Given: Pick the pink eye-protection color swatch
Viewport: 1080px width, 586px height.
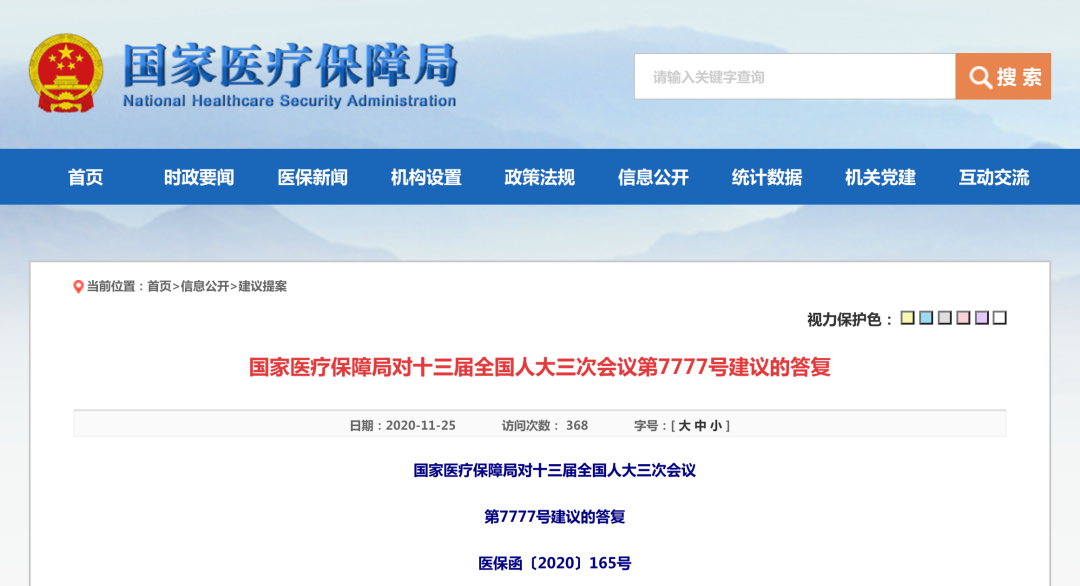Looking at the screenshot, I should (963, 318).
